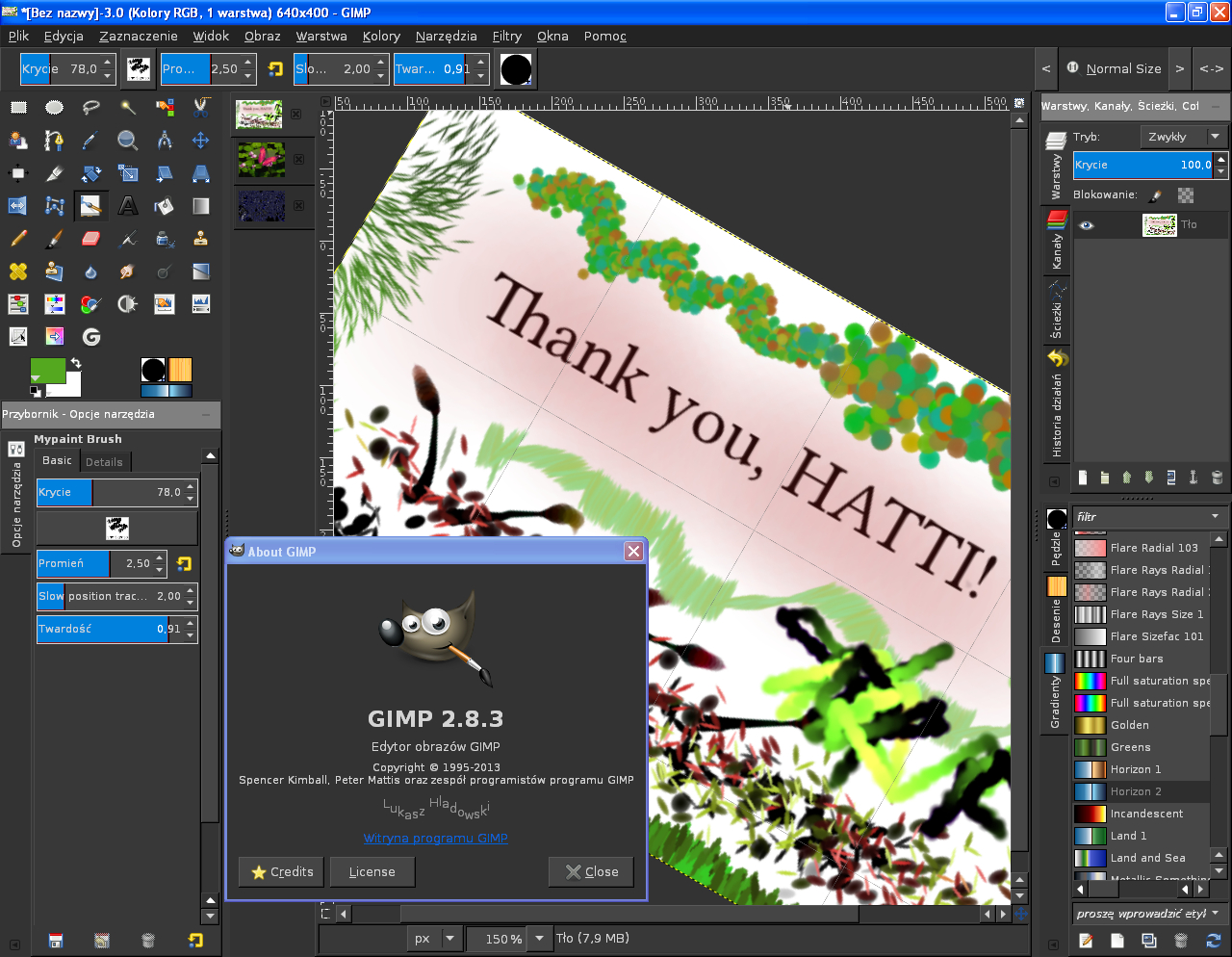
Task: Reset brush radius in the top toolbar
Action: point(275,69)
